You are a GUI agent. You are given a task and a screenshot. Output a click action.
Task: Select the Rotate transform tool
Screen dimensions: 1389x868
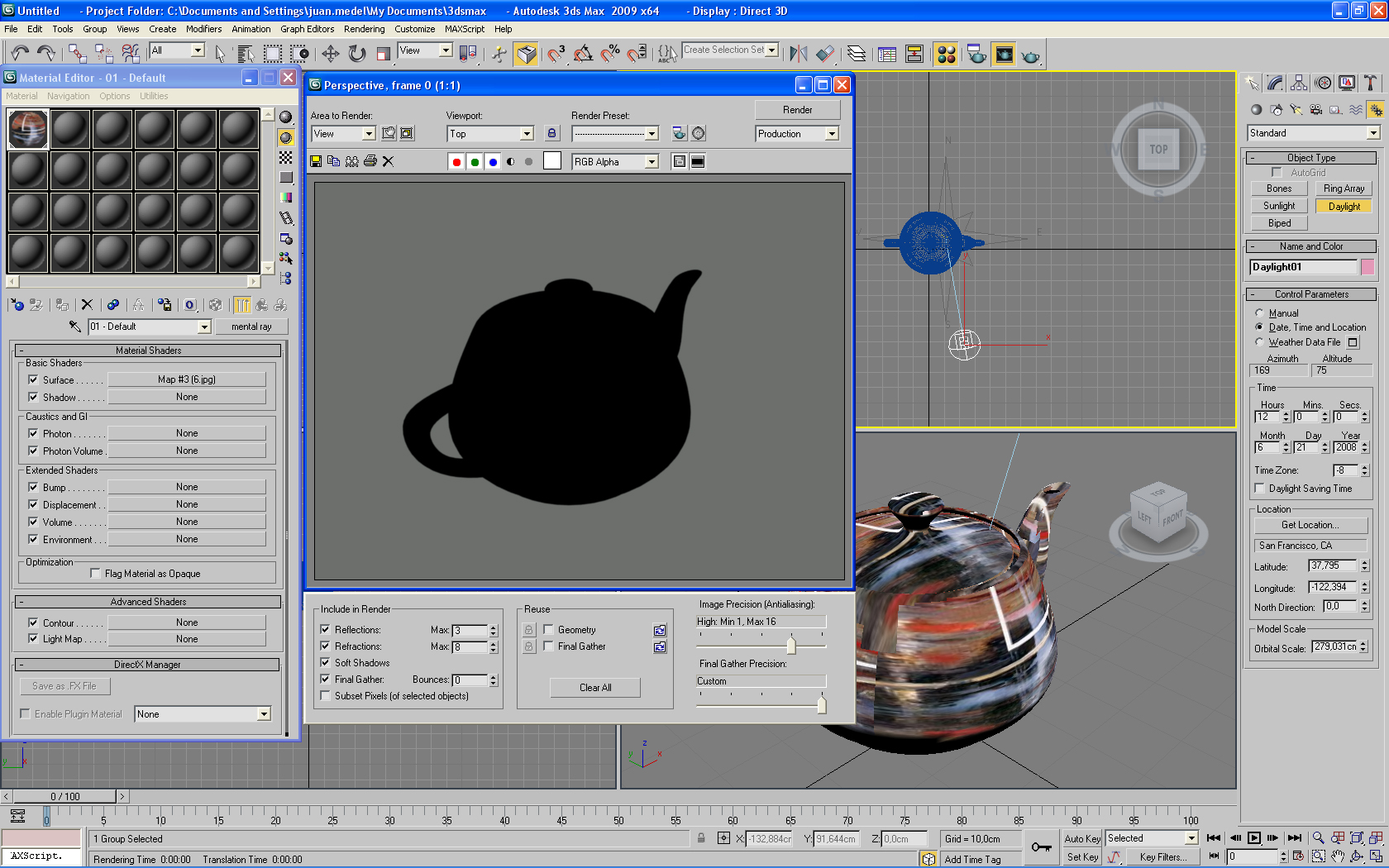(x=356, y=55)
